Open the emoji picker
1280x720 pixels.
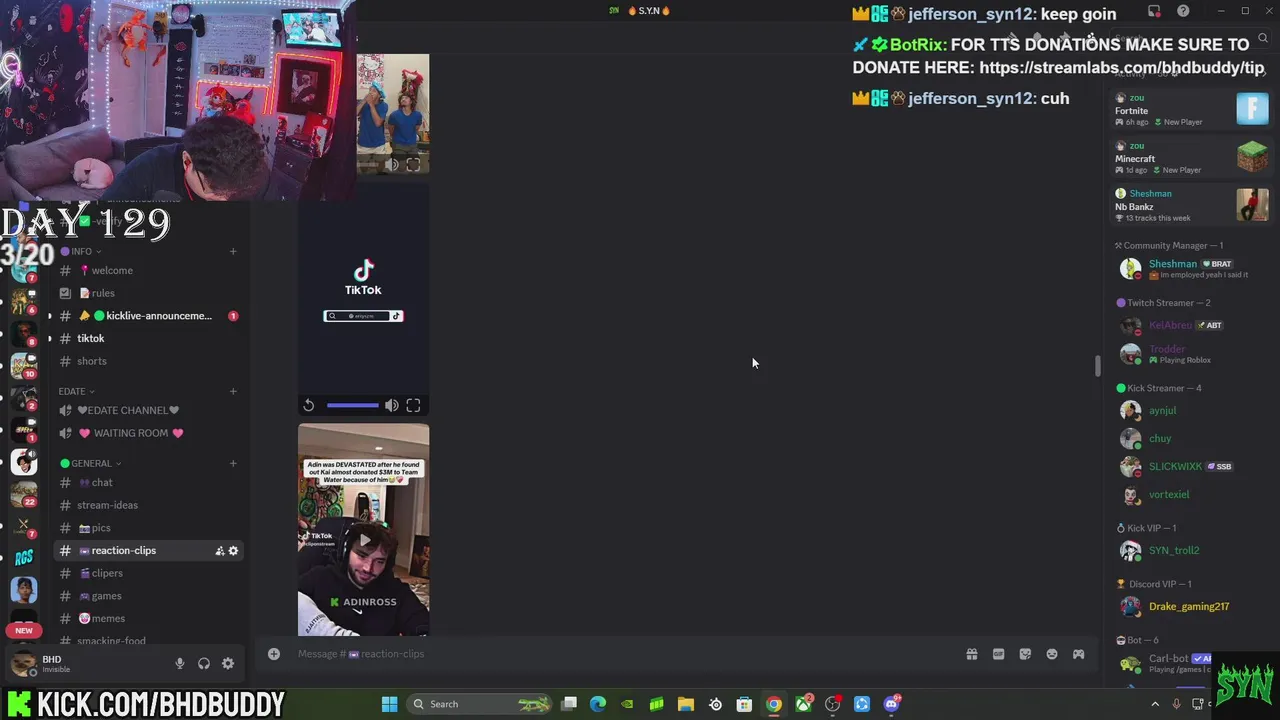pyautogui.click(x=1052, y=654)
